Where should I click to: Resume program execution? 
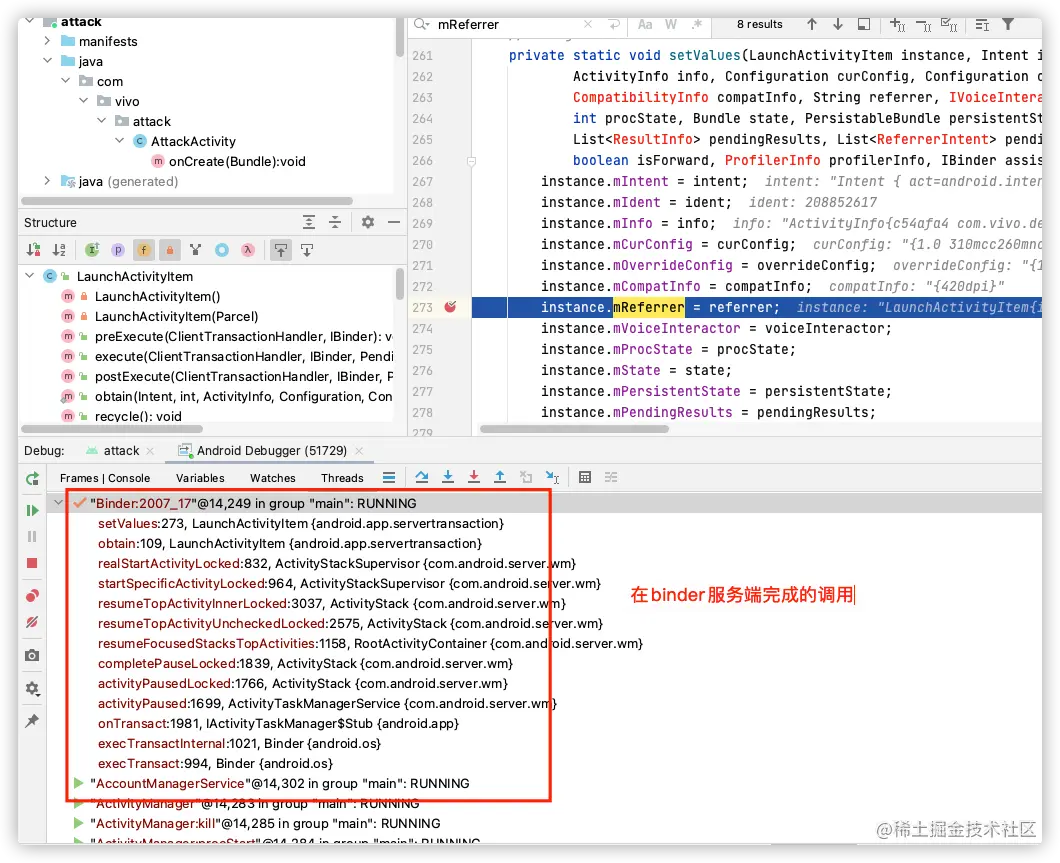click(32, 510)
